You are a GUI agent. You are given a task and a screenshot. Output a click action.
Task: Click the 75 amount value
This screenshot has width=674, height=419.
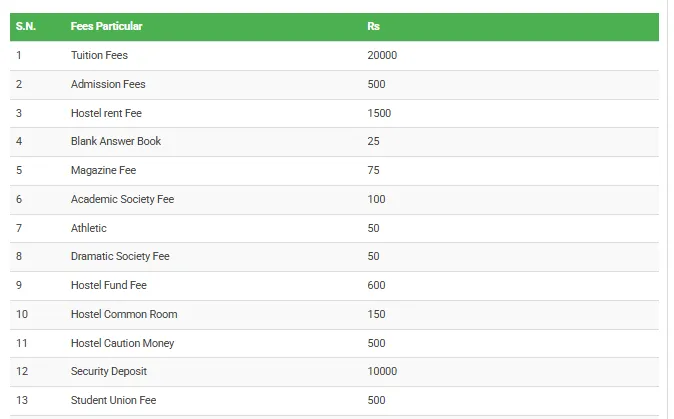point(374,170)
